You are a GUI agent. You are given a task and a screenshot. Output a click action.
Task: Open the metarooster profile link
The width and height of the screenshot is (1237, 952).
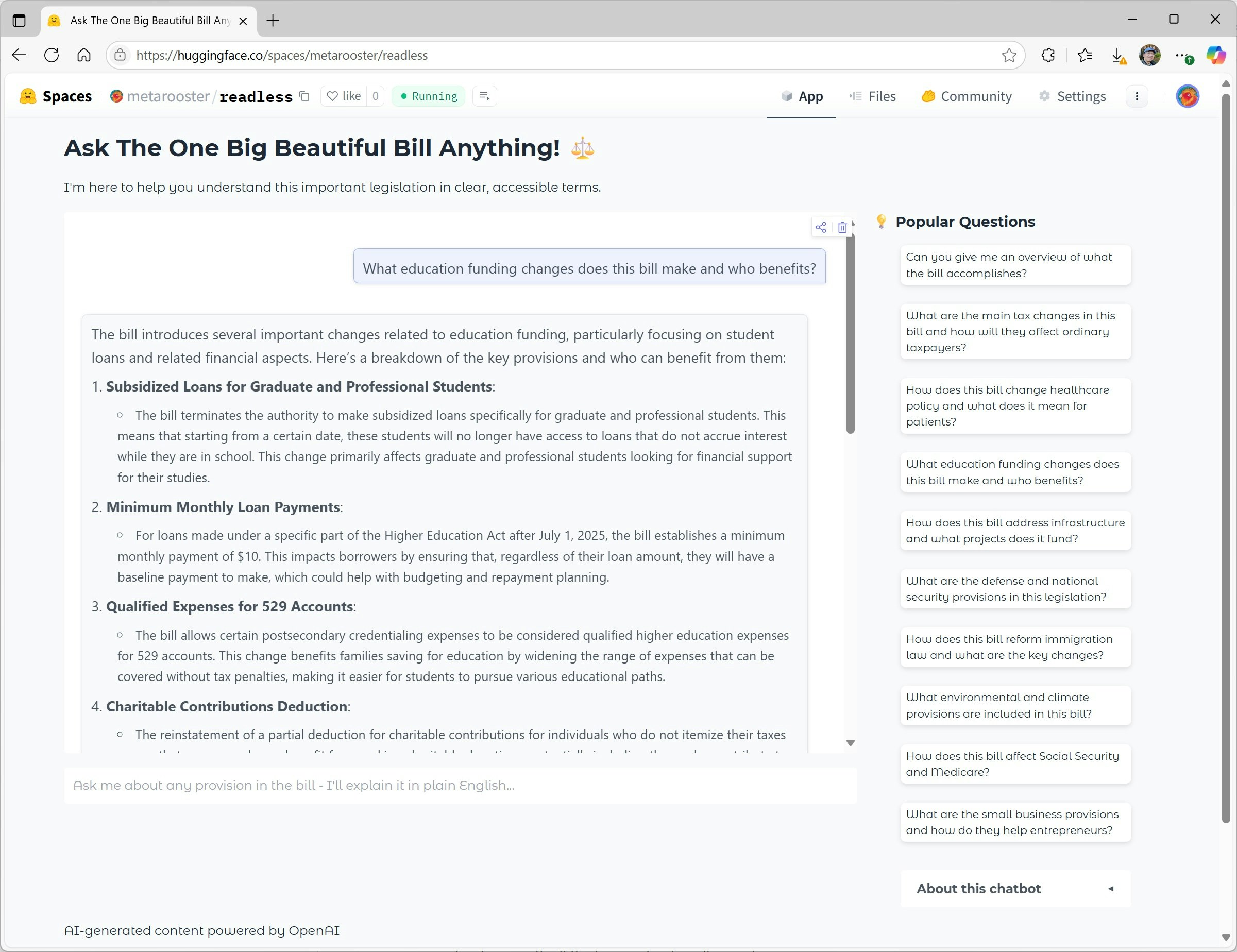pyautogui.click(x=167, y=96)
